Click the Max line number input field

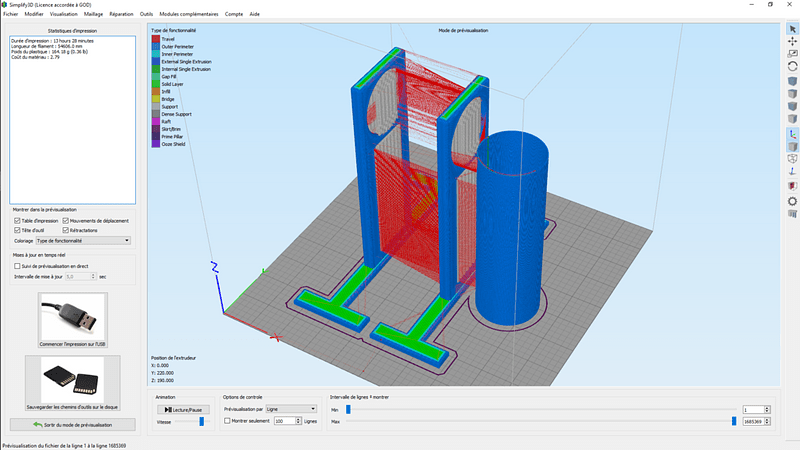point(753,421)
